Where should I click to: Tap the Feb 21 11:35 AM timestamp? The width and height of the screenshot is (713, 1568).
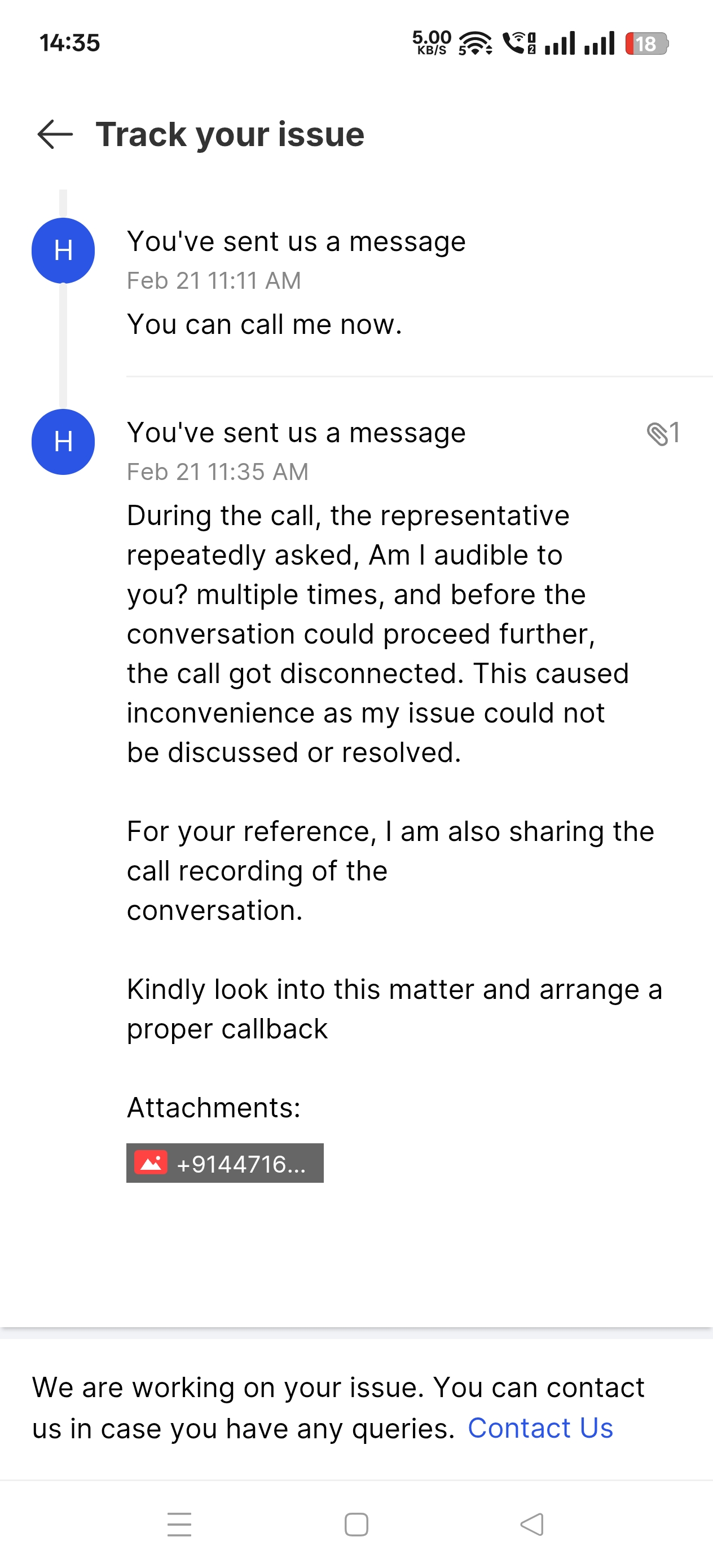coord(217,472)
